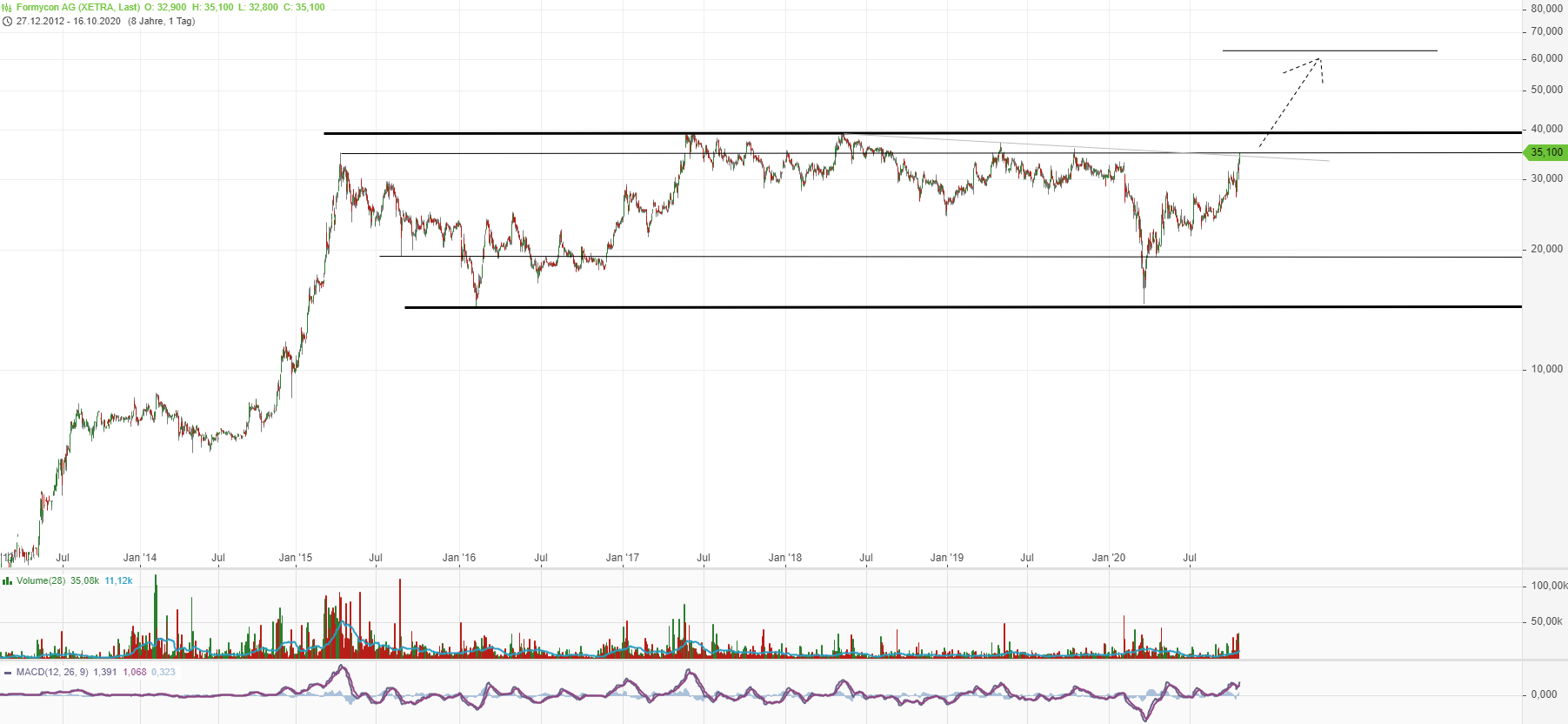Select the gray descending trendline

coord(1087,145)
